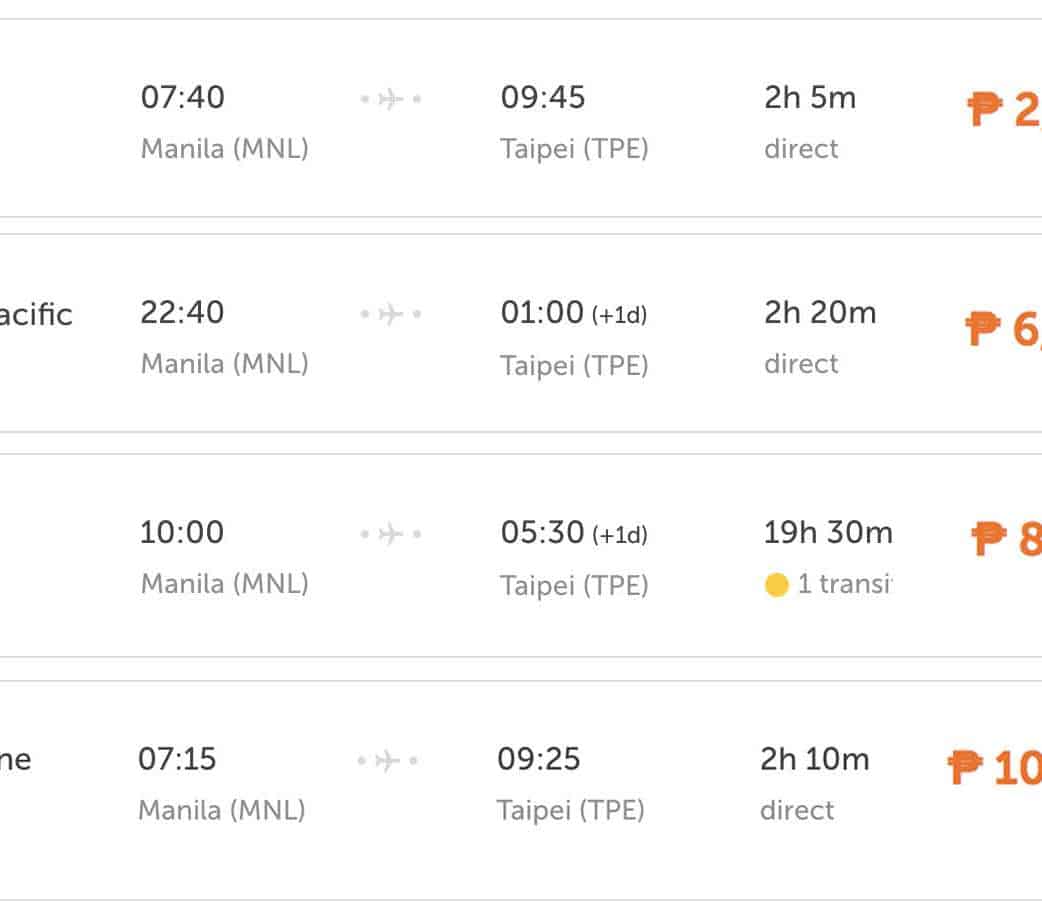Click the peso icon on the 19h 30m flight
This screenshot has width=1042, height=915.
(988, 539)
